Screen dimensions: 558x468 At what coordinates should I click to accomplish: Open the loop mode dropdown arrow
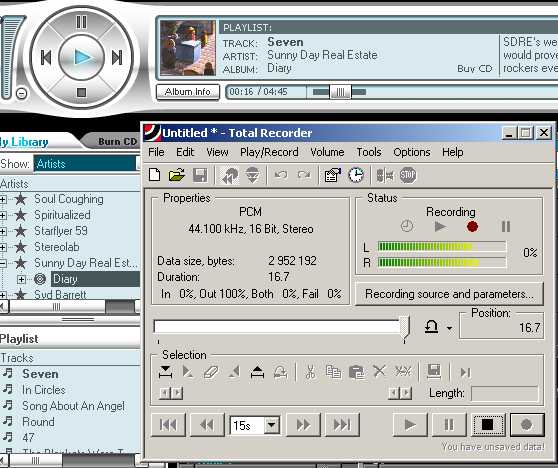449,328
